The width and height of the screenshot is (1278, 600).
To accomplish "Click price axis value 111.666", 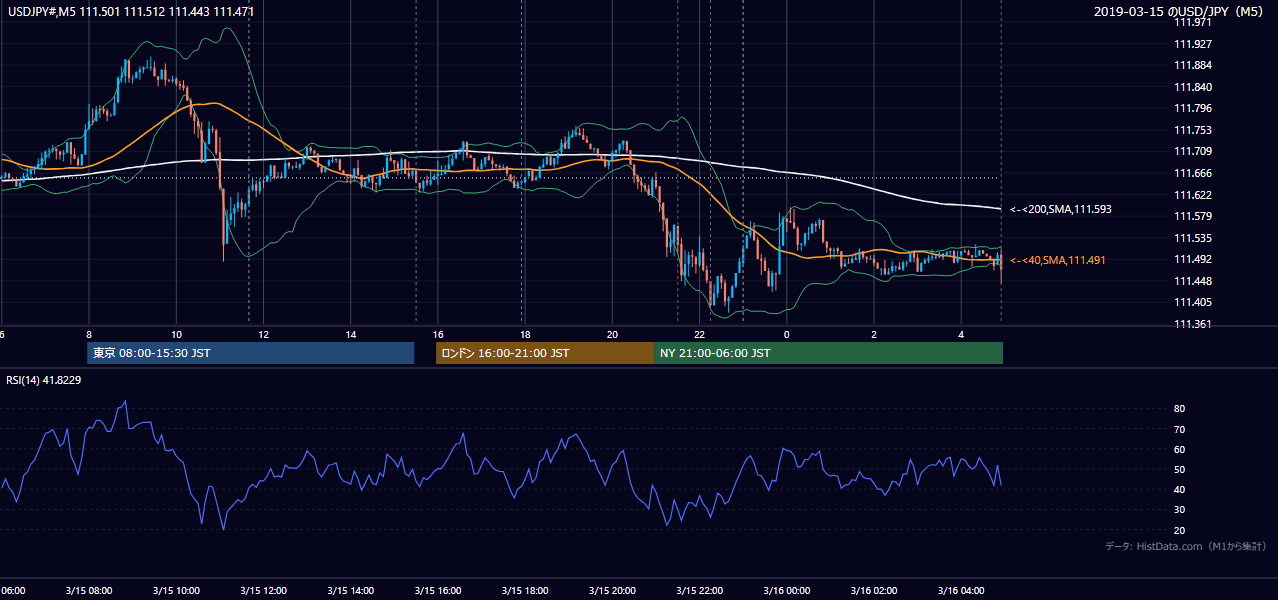I will point(1193,173).
